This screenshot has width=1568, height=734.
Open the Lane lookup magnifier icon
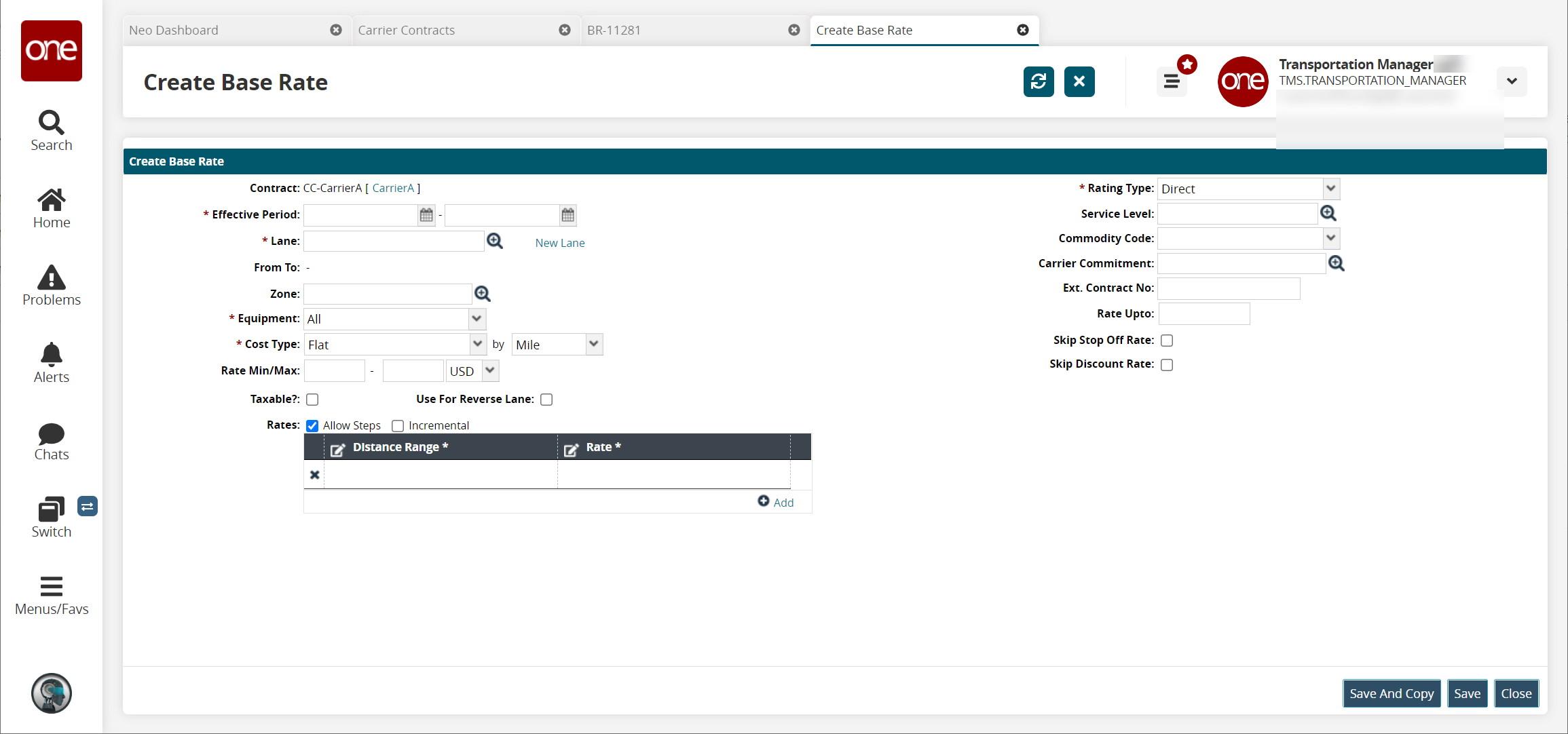pyautogui.click(x=495, y=242)
